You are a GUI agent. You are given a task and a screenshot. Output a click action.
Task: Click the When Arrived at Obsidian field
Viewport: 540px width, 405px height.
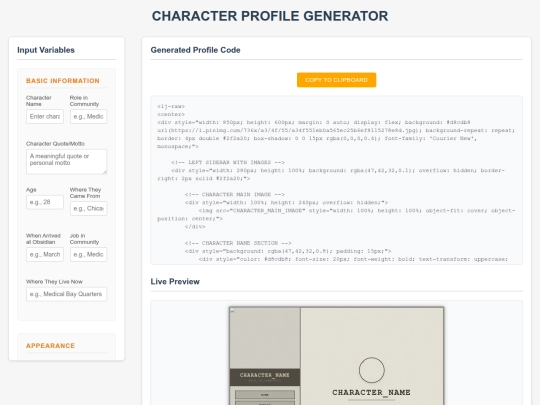pyautogui.click(x=45, y=255)
